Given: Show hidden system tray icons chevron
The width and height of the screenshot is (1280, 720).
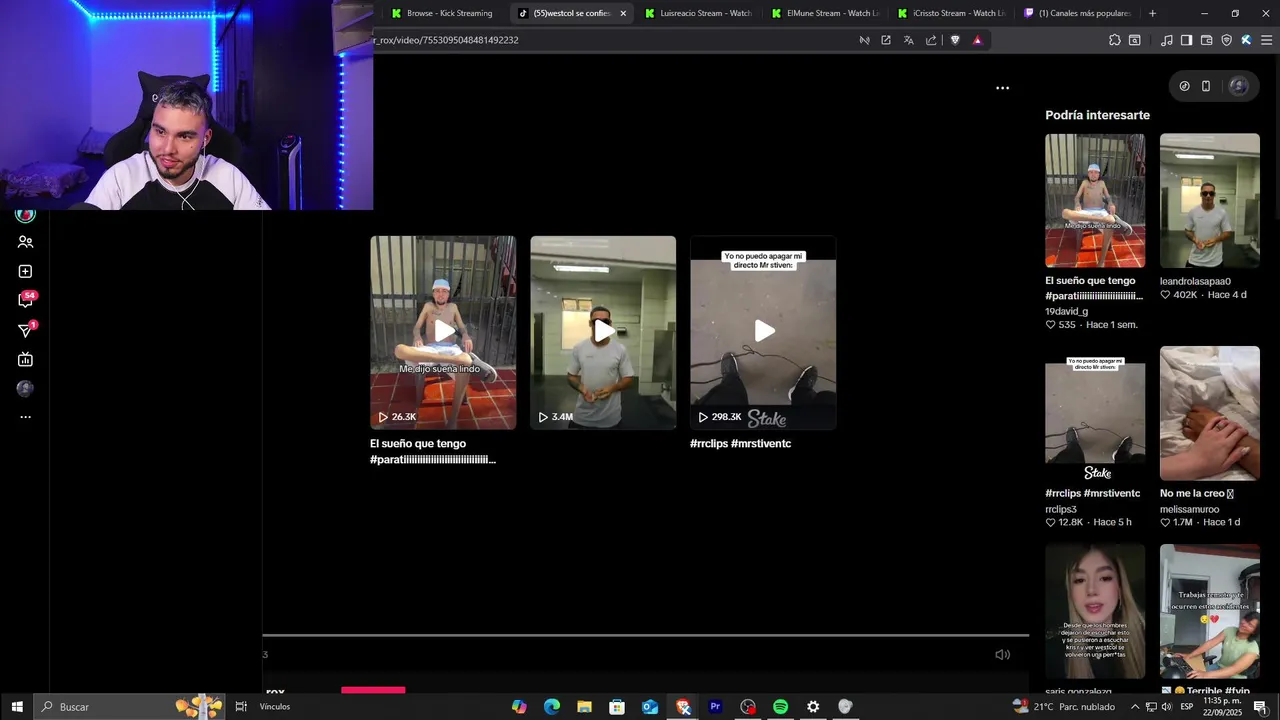Looking at the screenshot, I should tap(1134, 707).
